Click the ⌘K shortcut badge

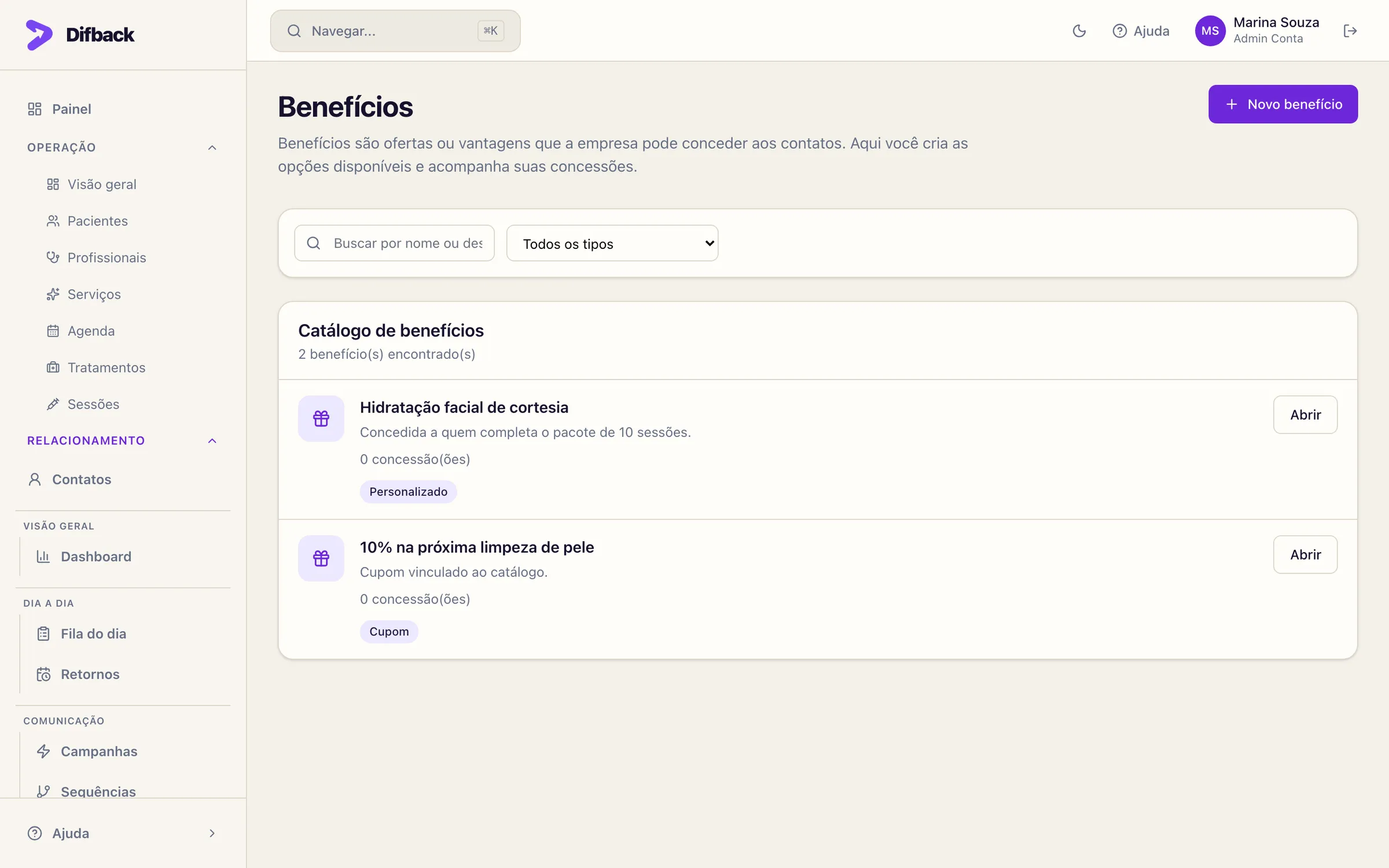490,31
